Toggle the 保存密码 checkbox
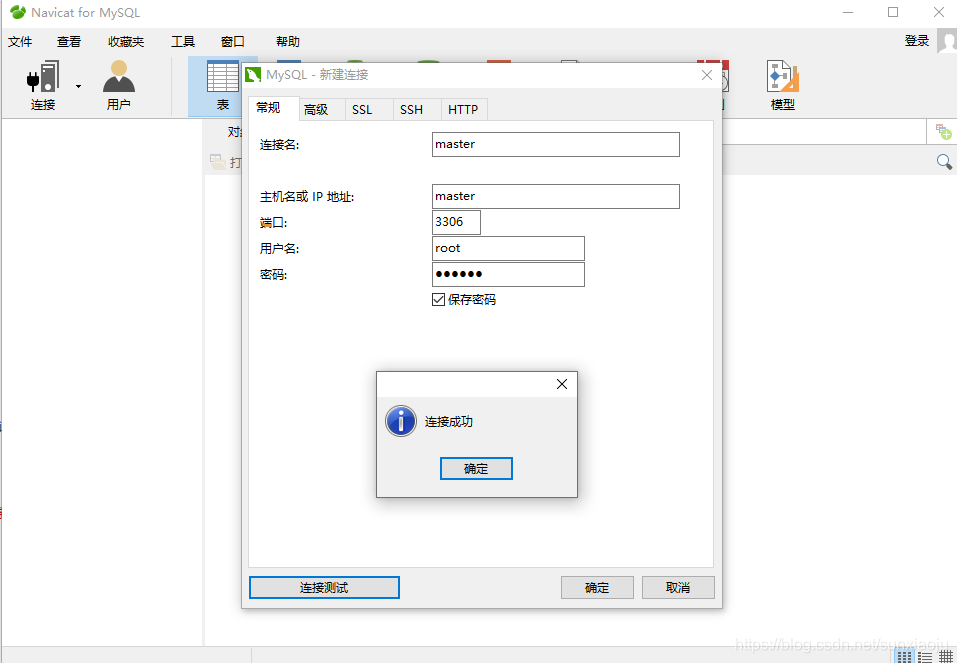The image size is (957, 663). click(438, 300)
